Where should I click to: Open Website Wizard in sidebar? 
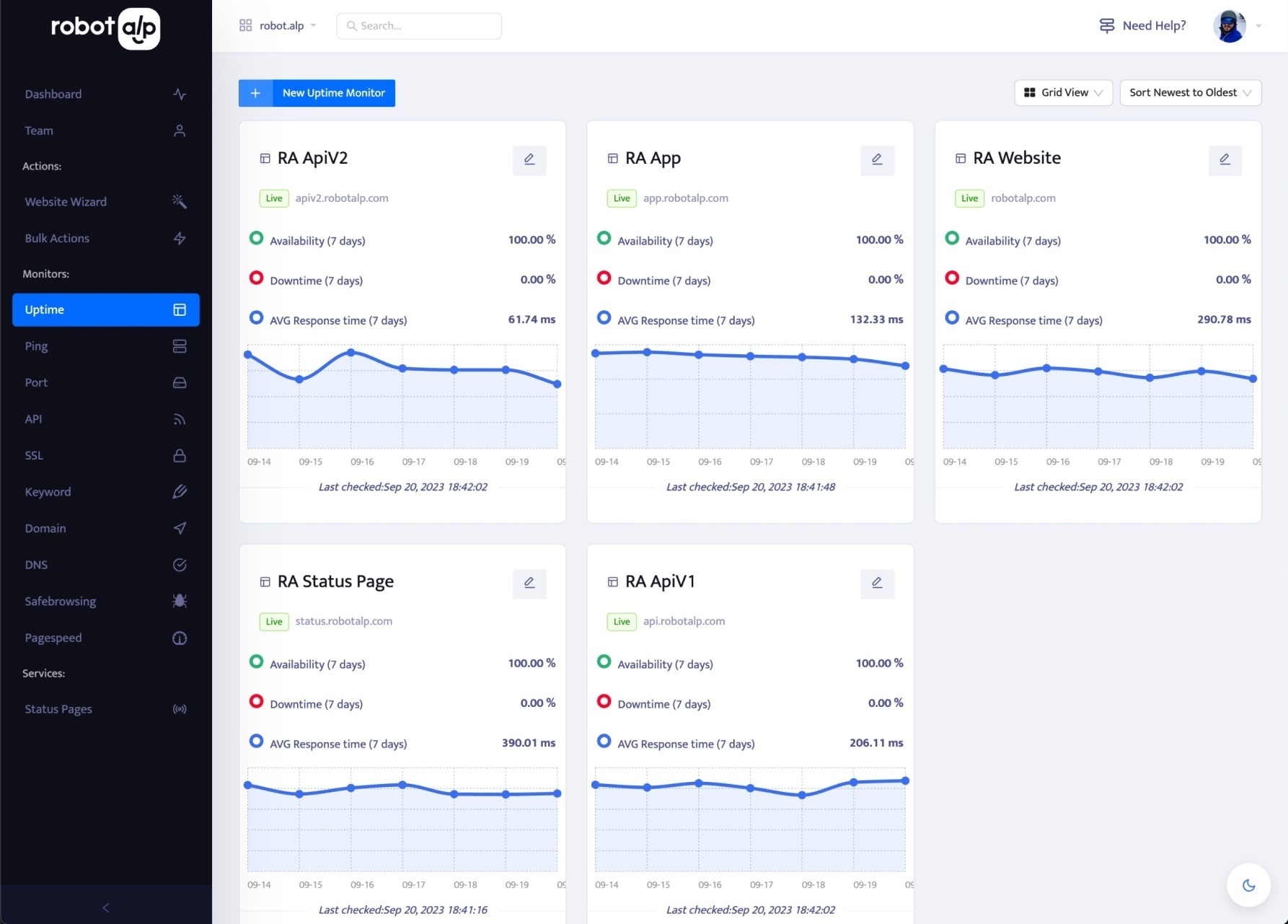tap(106, 202)
